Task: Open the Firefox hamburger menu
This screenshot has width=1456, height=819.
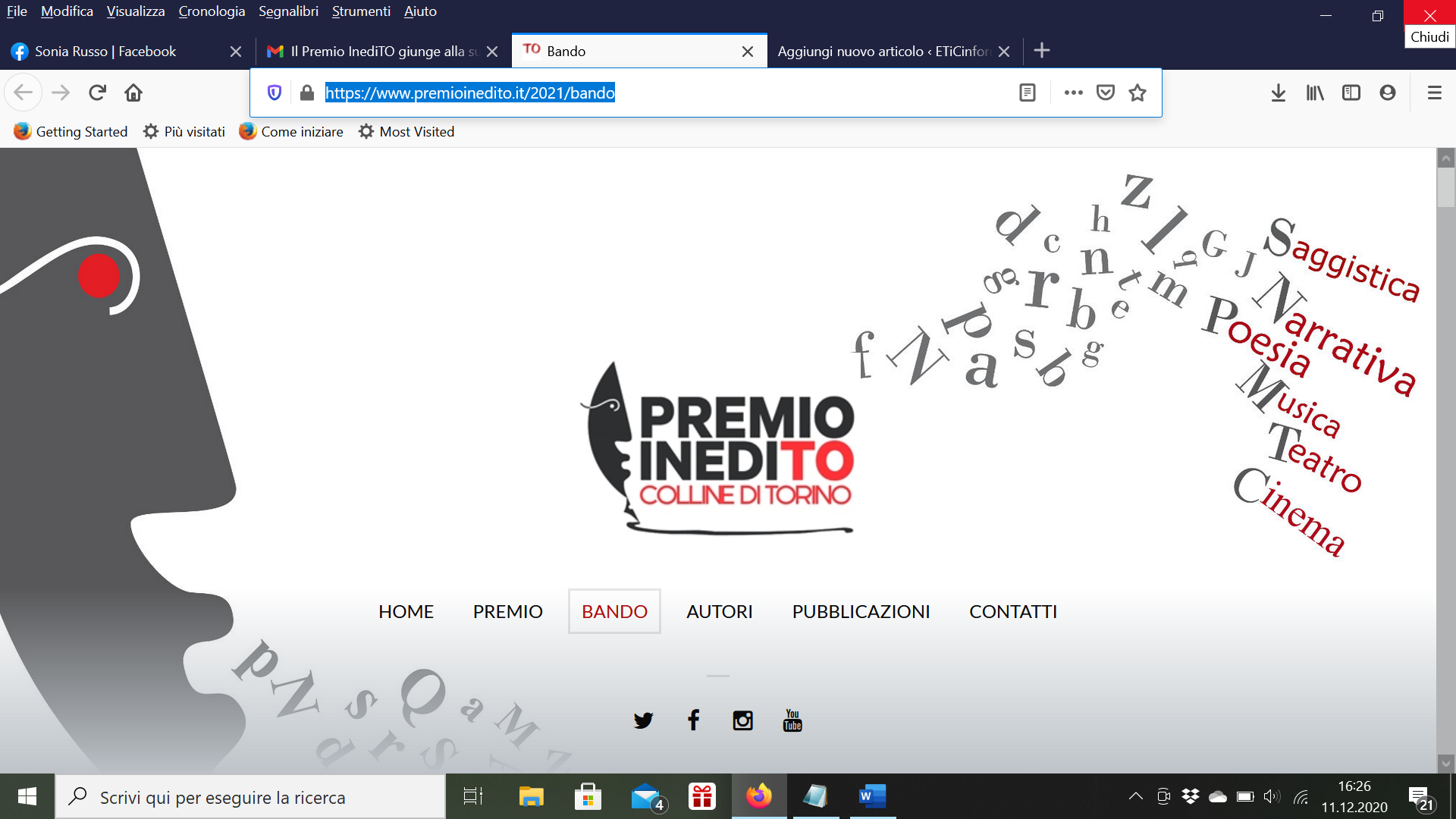Action: (x=1435, y=93)
